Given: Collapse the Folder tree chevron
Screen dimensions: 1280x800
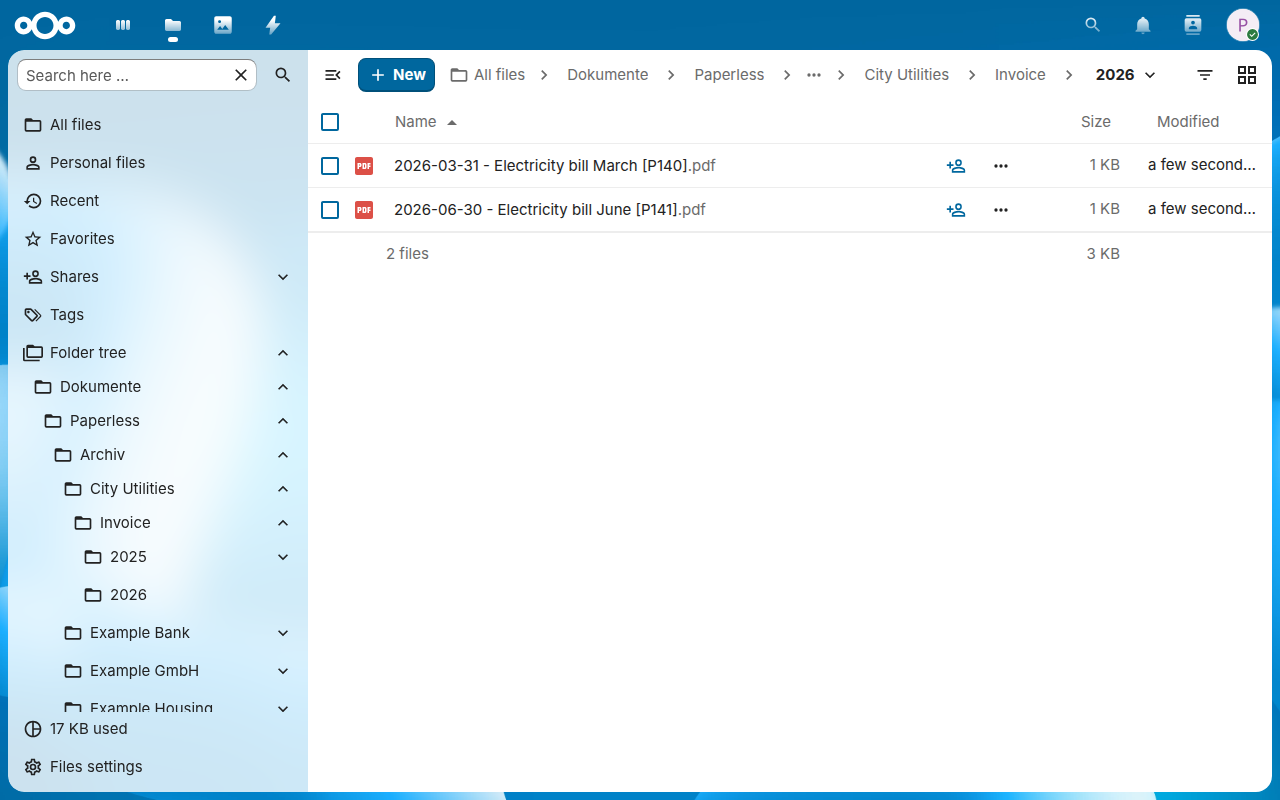Looking at the screenshot, I should [283, 353].
